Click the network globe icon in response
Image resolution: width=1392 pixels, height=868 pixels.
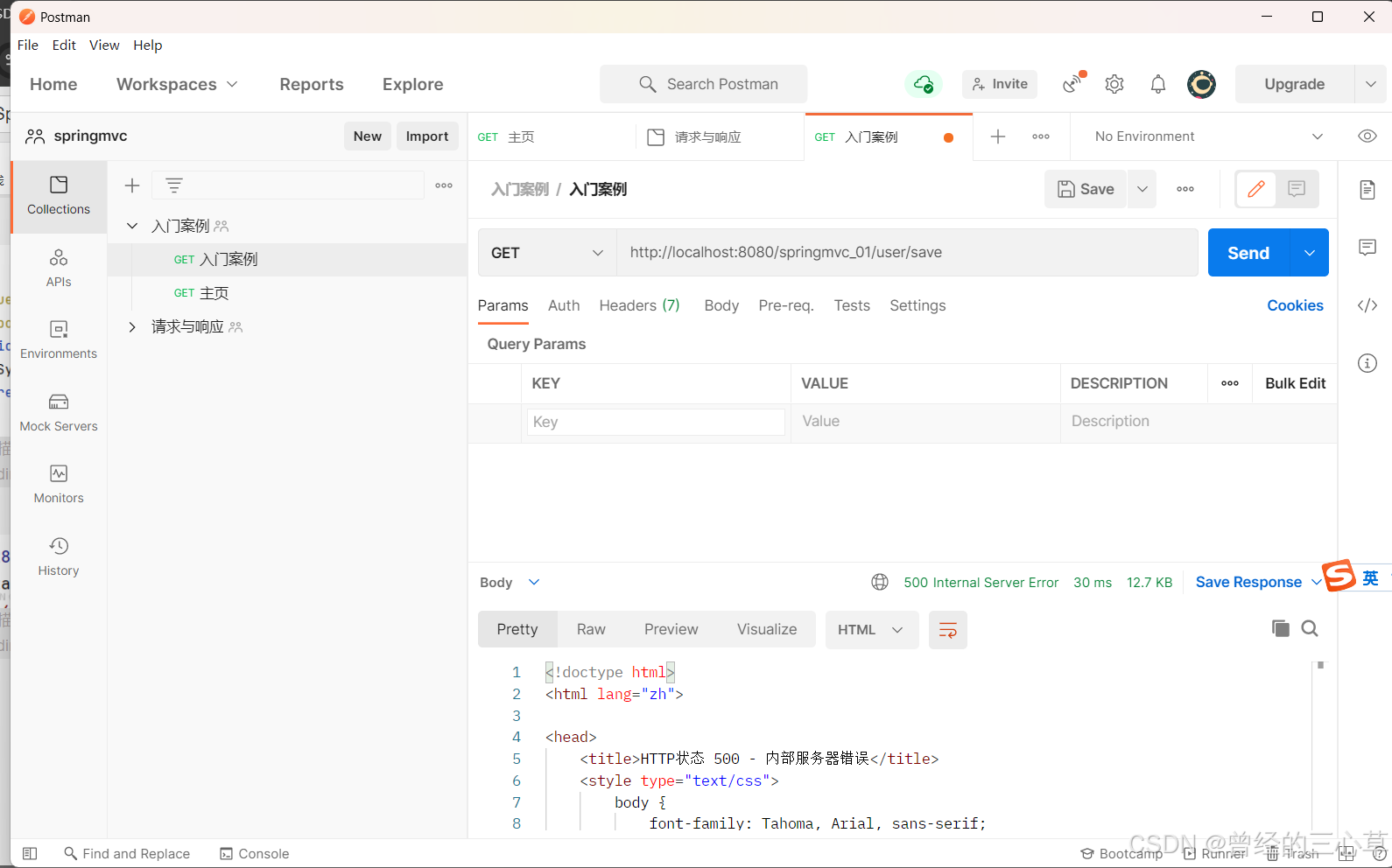[x=880, y=582]
